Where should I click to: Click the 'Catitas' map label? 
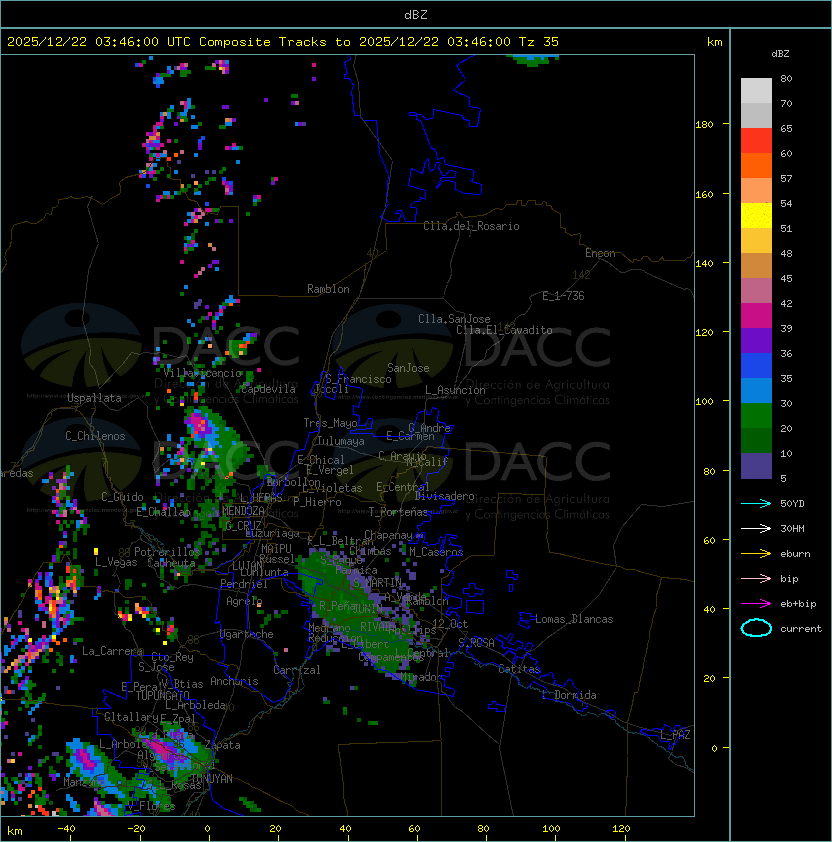click(x=519, y=669)
